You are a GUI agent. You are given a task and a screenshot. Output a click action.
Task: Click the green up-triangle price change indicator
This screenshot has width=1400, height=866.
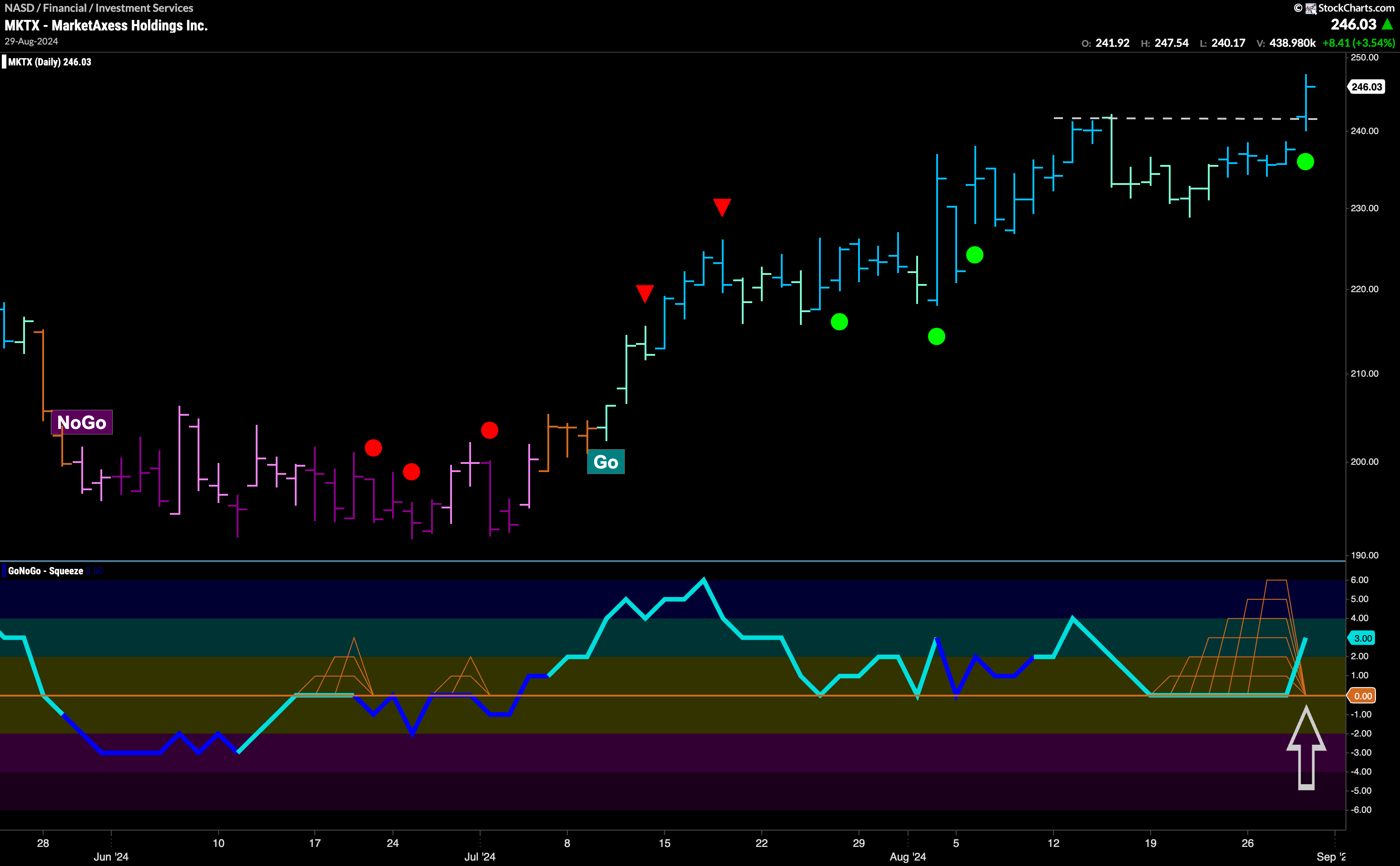1387,25
